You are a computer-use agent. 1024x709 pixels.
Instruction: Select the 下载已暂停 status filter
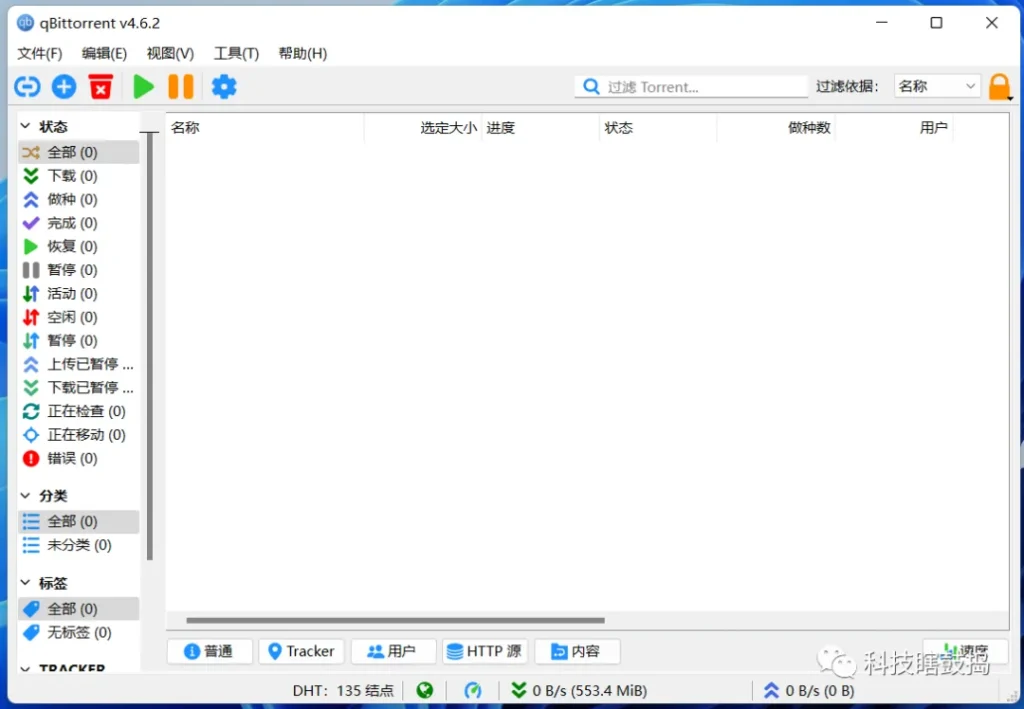click(x=79, y=387)
